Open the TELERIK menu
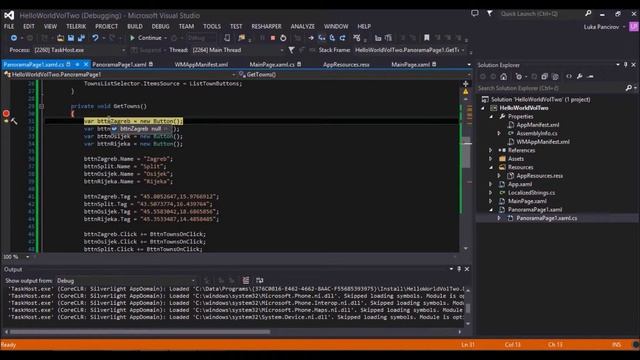 click(76, 26)
